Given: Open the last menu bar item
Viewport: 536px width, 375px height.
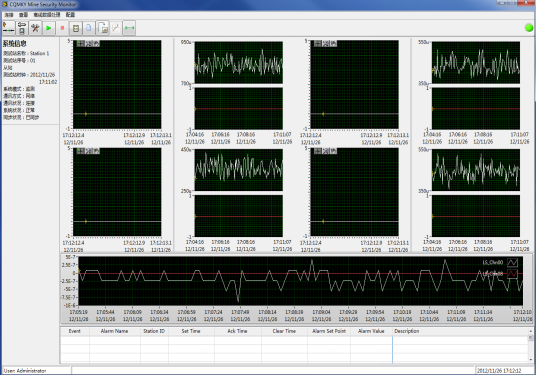Looking at the screenshot, I should (70, 15).
